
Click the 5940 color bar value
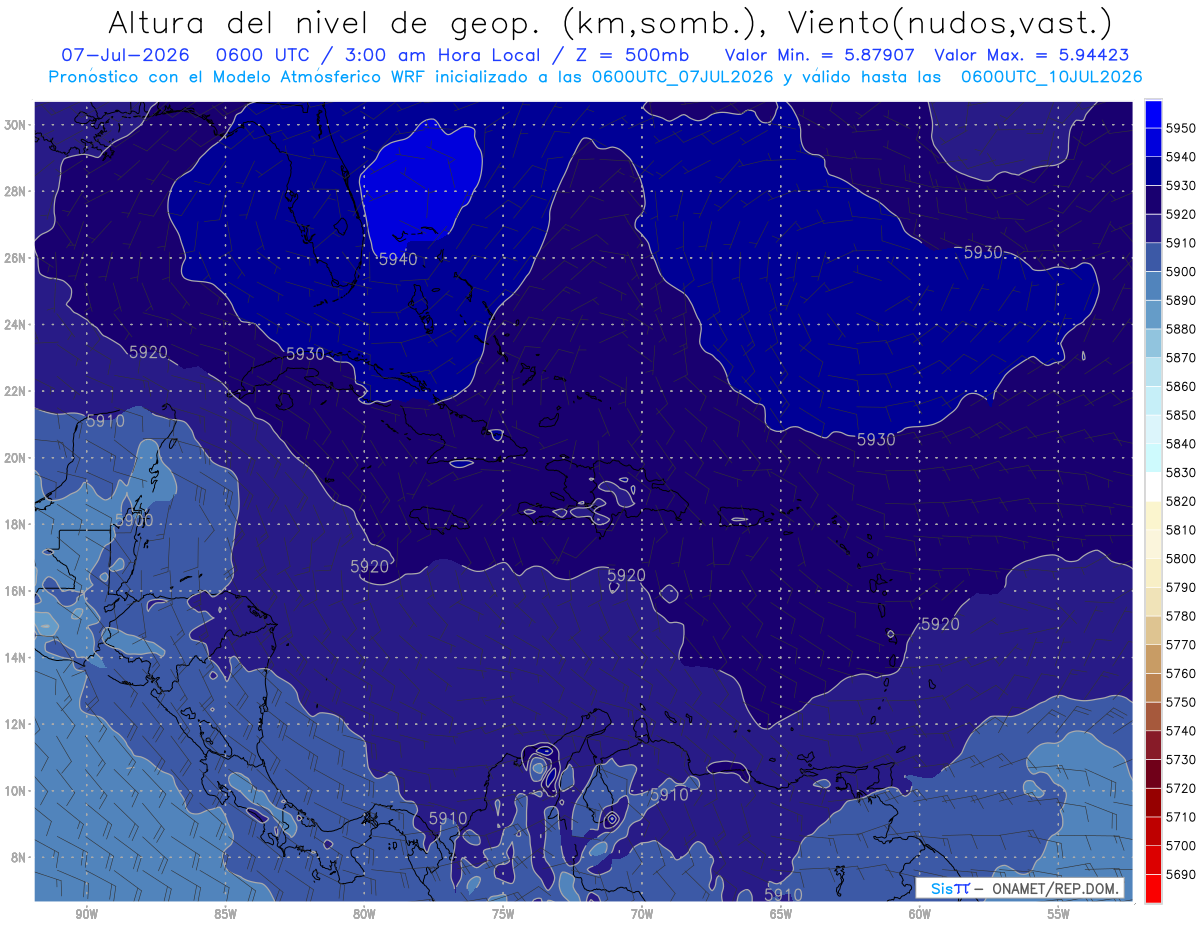pyautogui.click(x=1181, y=157)
